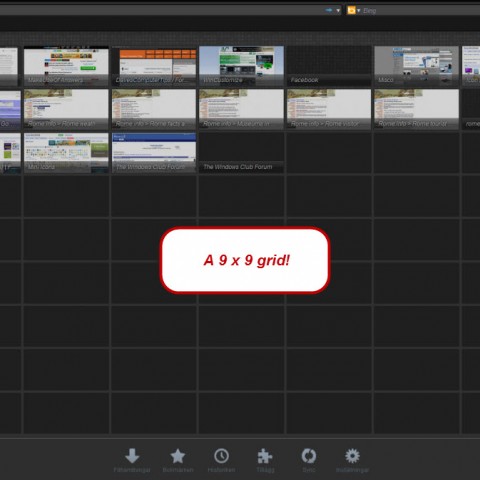Screen dimensions: 480x480
Task: Open the Rome info Rome visitor dial
Action: [329, 109]
